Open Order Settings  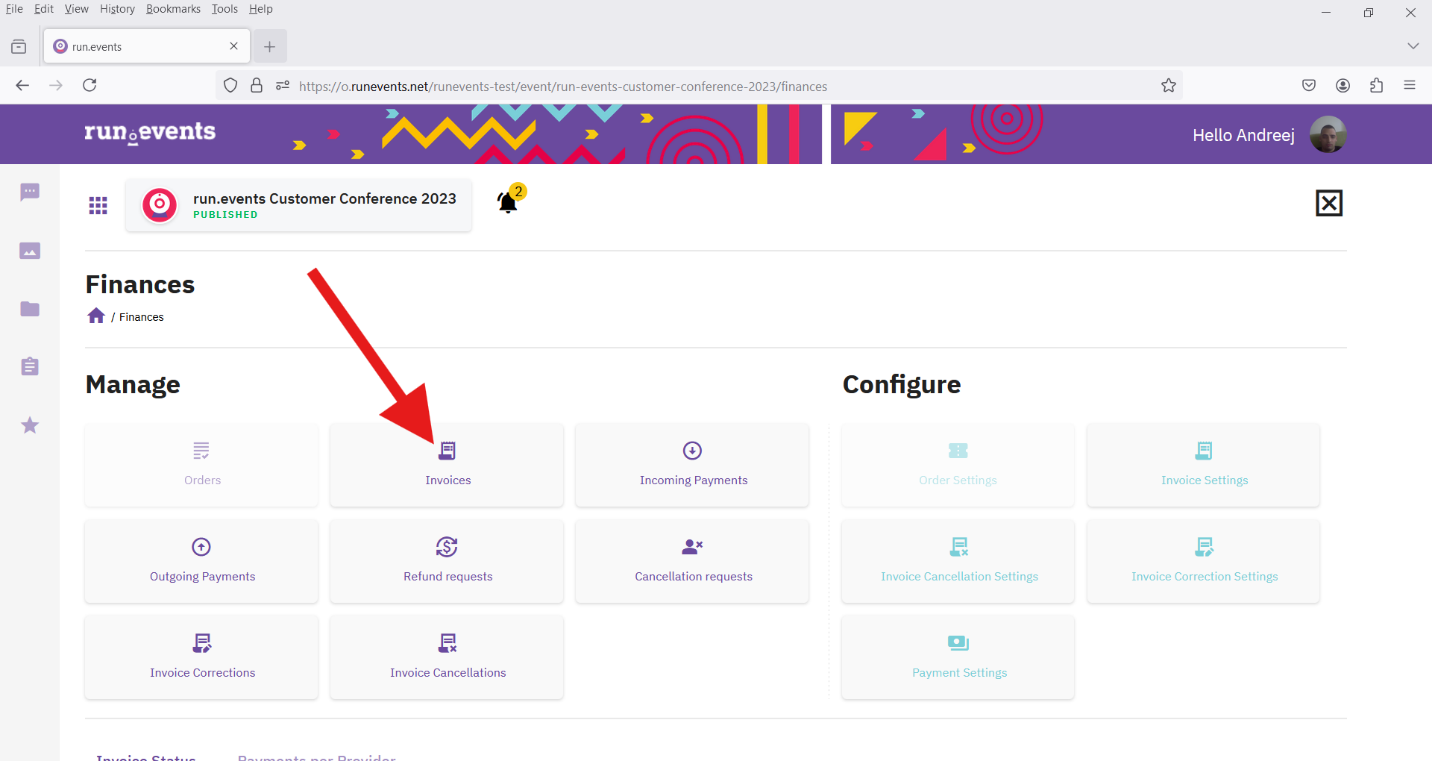tap(958, 465)
